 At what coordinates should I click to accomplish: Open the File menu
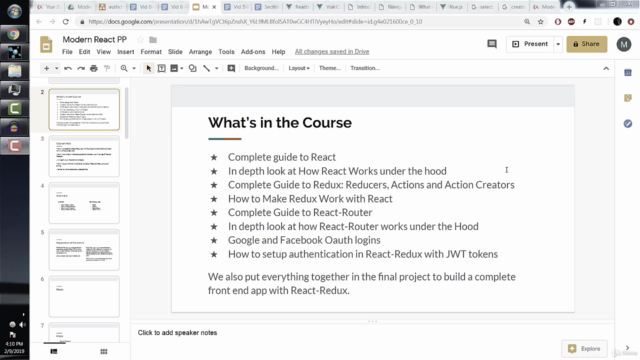(67, 52)
